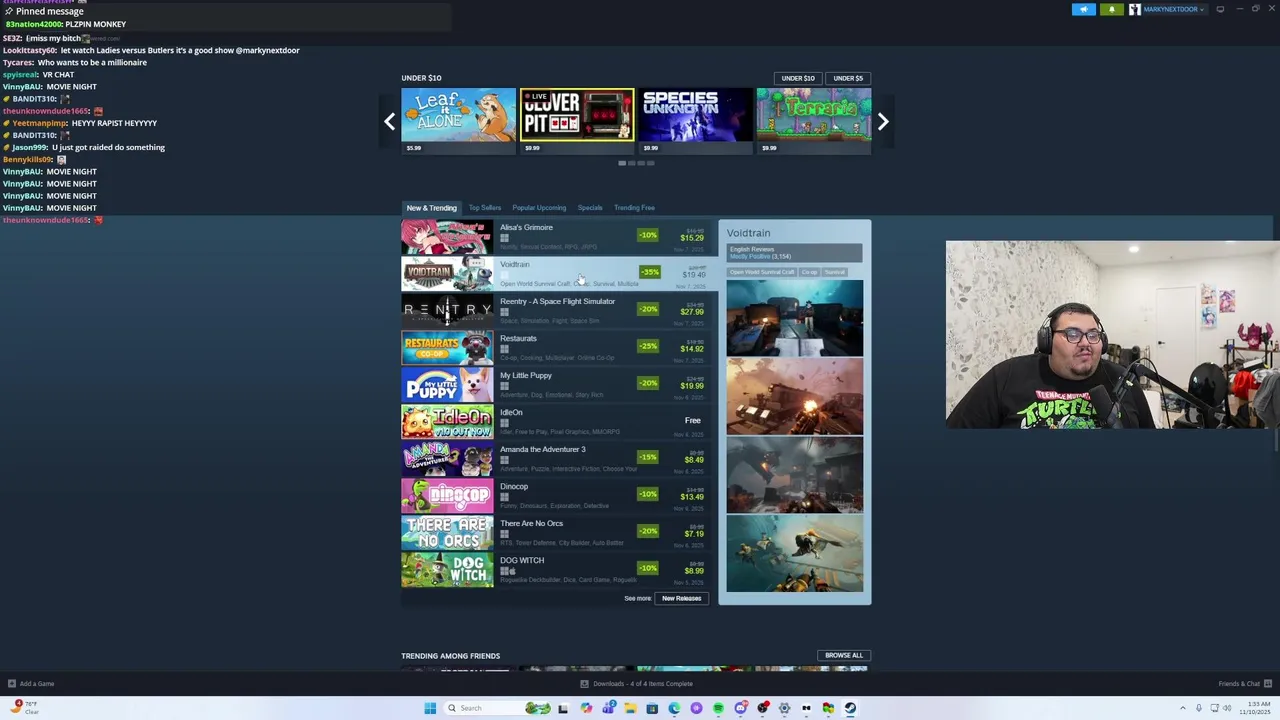Viewport: 1280px width, 720px height.
Task: Open MARKYNEXTDOOR account dropdown
Action: pyautogui.click(x=1173, y=9)
